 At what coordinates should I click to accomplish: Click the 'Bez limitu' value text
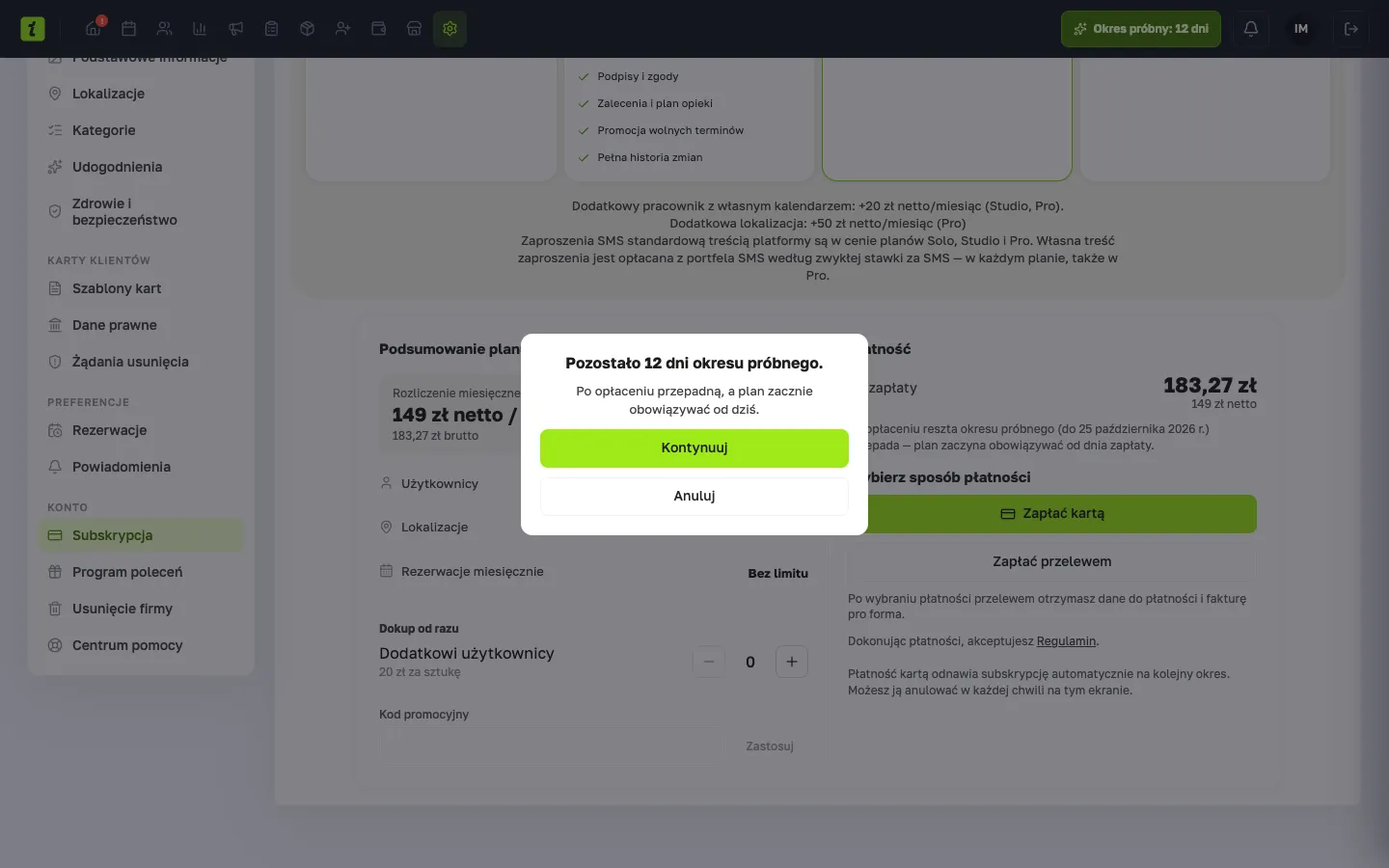pos(777,574)
